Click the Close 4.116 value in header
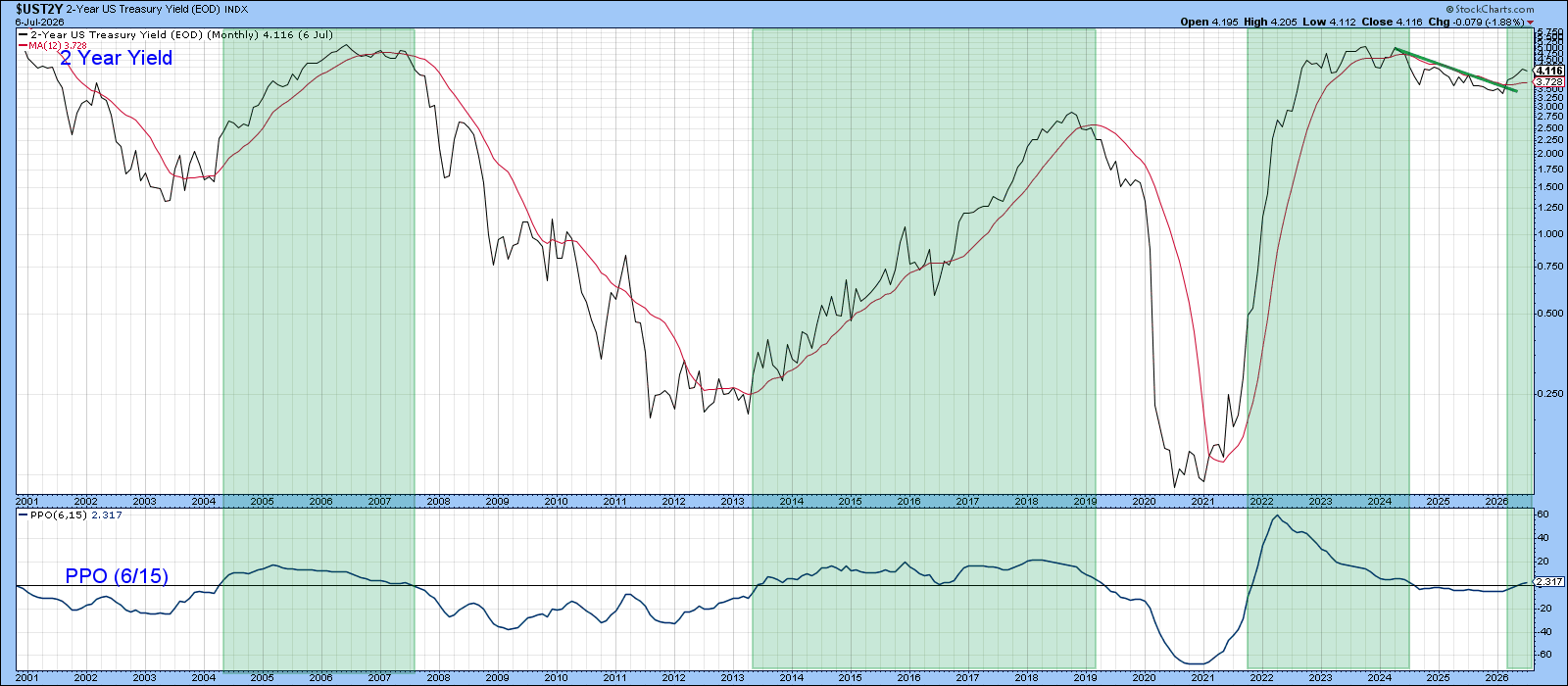1568x686 pixels. pos(1391,22)
